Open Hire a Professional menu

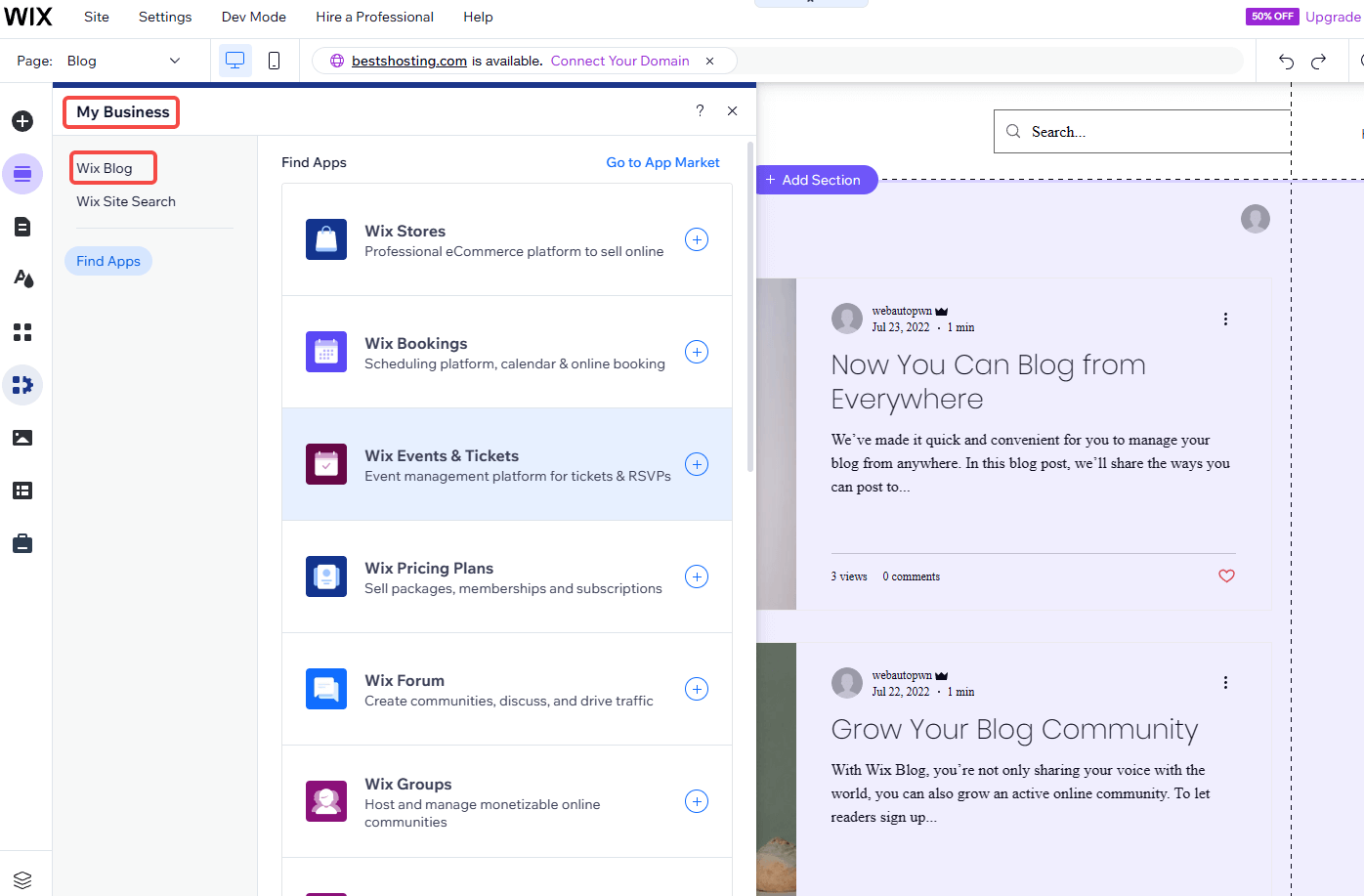[x=374, y=17]
